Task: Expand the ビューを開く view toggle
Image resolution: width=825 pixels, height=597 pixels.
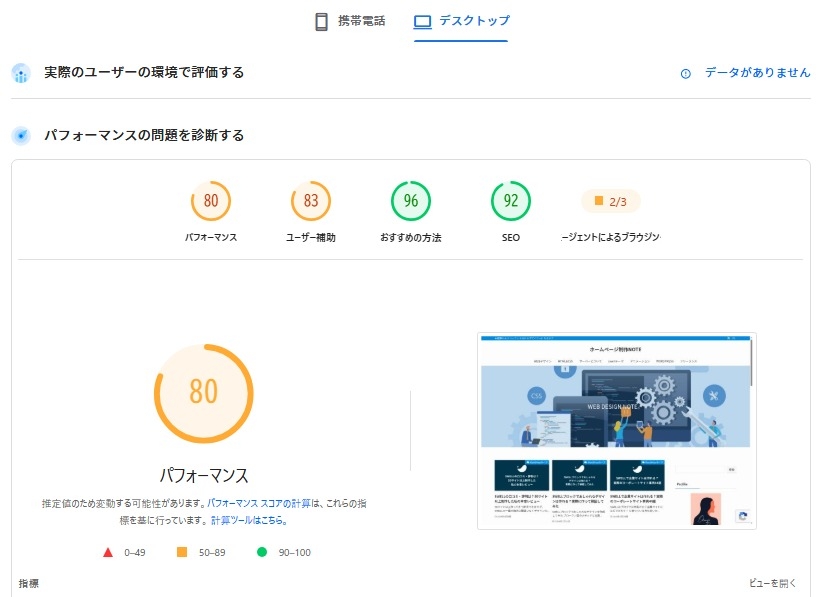Action: click(772, 583)
